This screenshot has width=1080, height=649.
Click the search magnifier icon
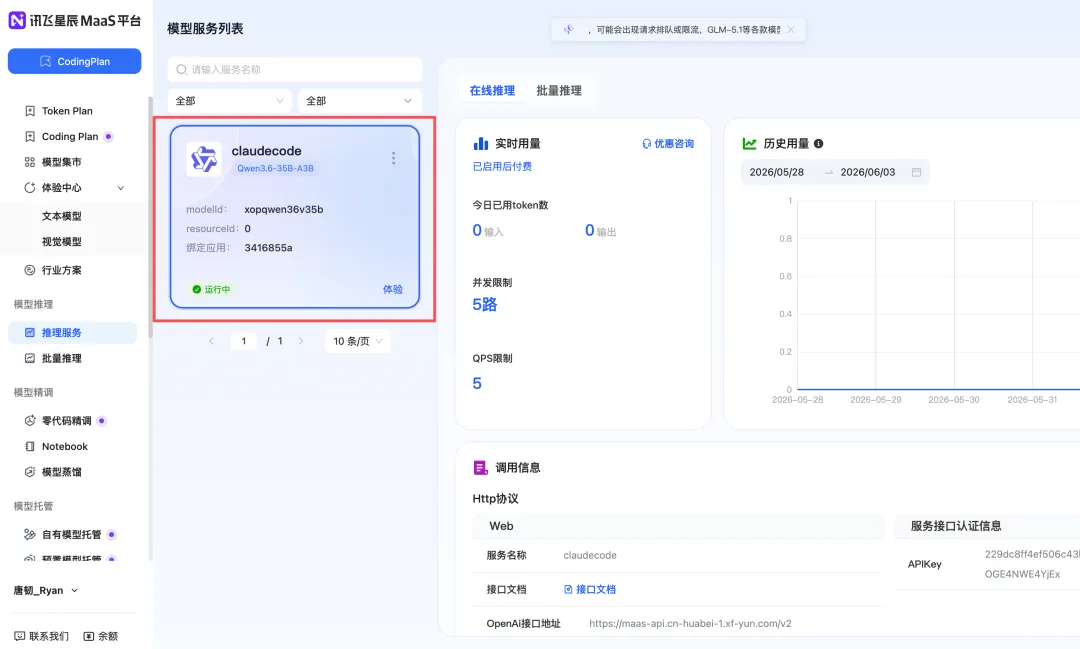[181, 70]
